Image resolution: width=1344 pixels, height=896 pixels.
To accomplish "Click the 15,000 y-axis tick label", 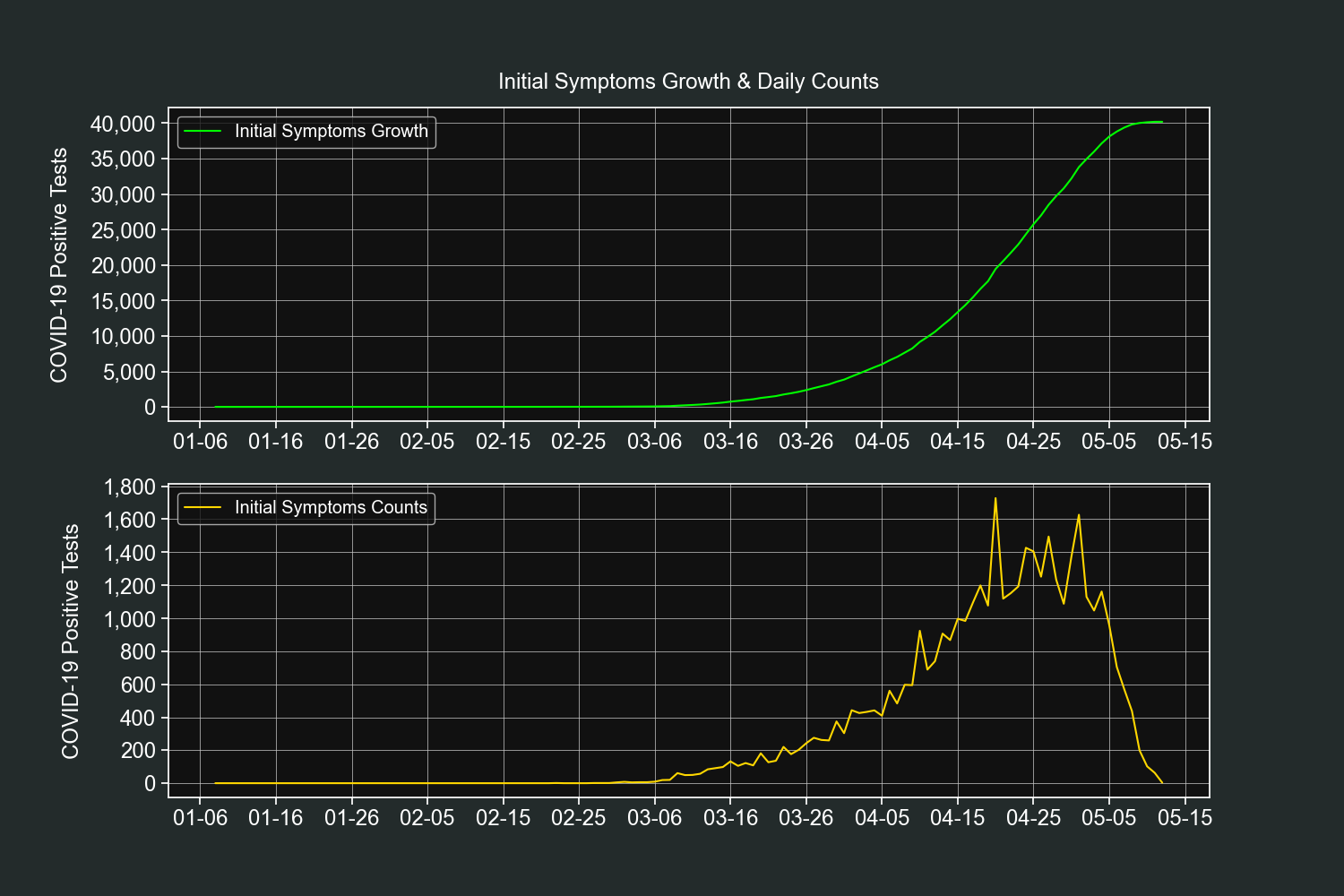I will point(123,301).
